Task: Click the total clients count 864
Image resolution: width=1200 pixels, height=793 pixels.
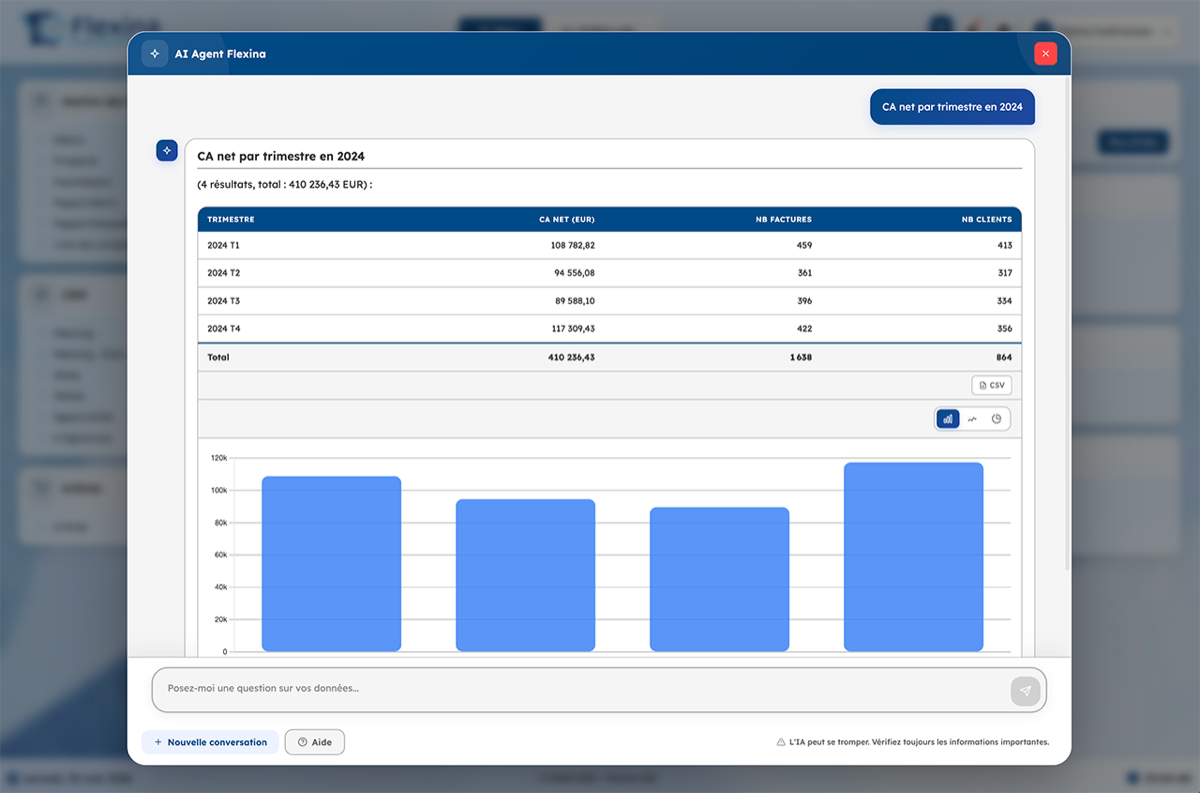Action: 1004,357
